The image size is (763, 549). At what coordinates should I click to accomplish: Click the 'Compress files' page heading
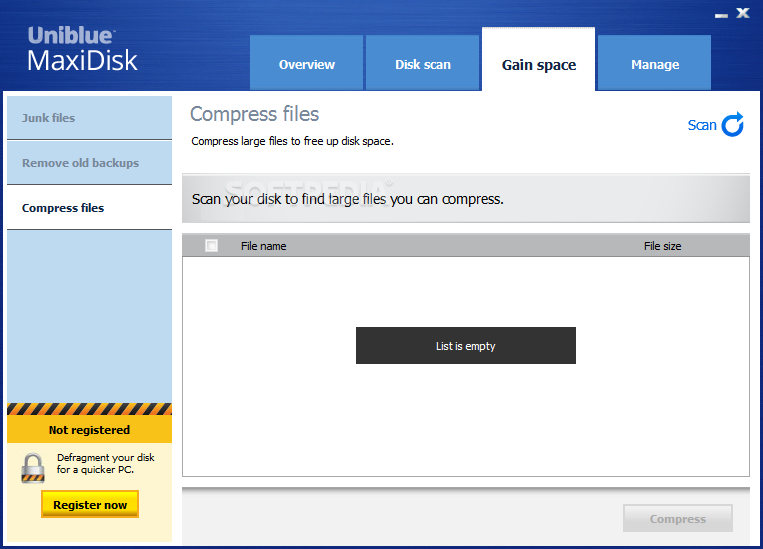[x=254, y=114]
